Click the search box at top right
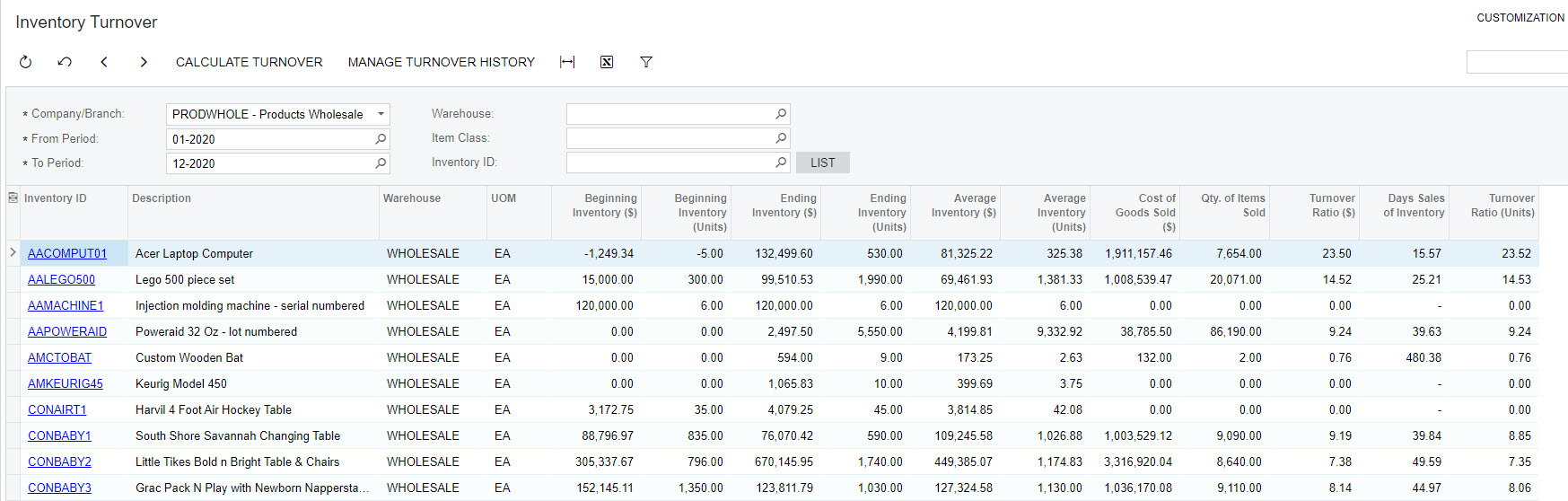The width and height of the screenshot is (1568, 501). (x=1517, y=62)
